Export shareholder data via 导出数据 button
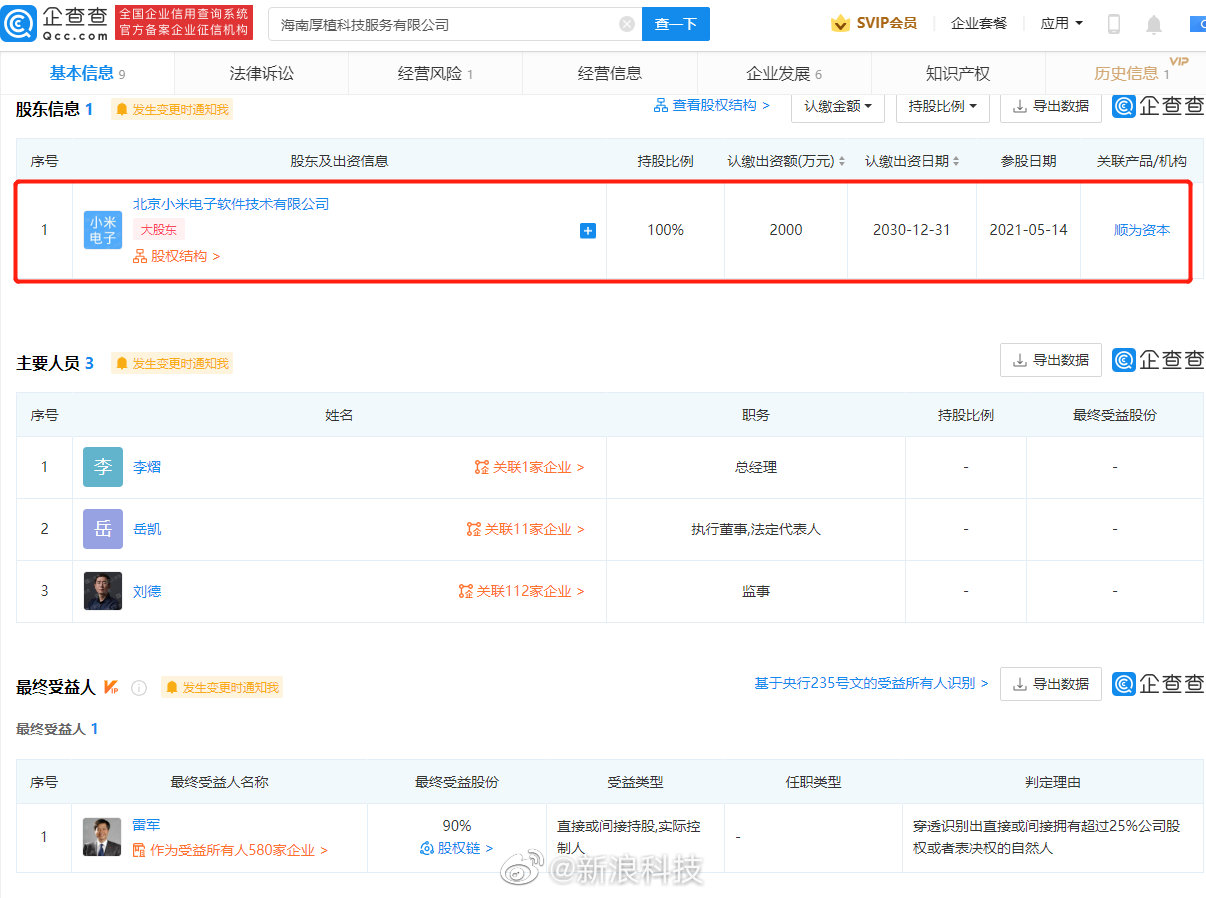 click(1050, 106)
